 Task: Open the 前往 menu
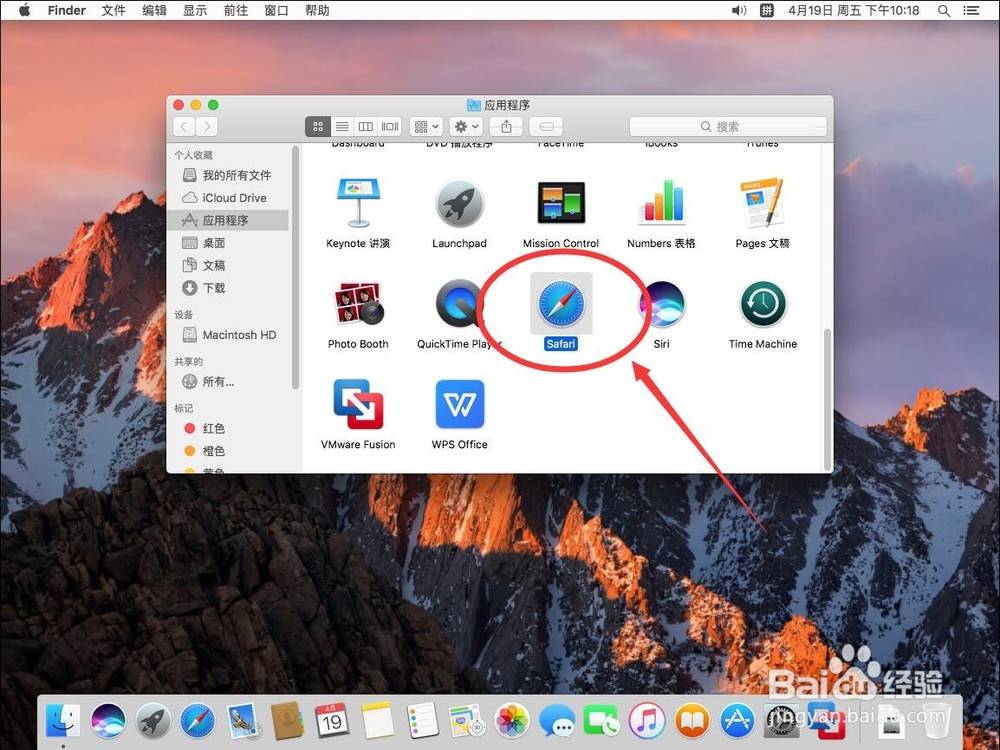(x=235, y=10)
